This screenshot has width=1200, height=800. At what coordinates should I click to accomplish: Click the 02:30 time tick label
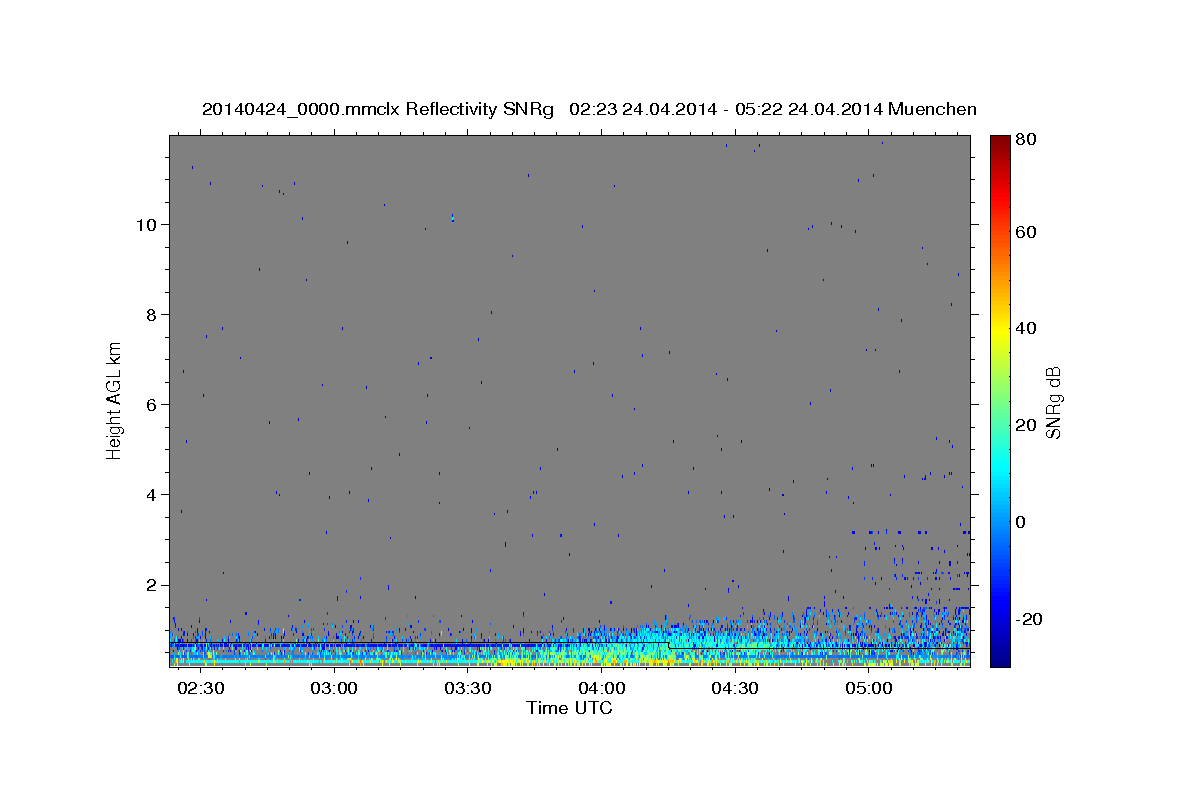200,689
